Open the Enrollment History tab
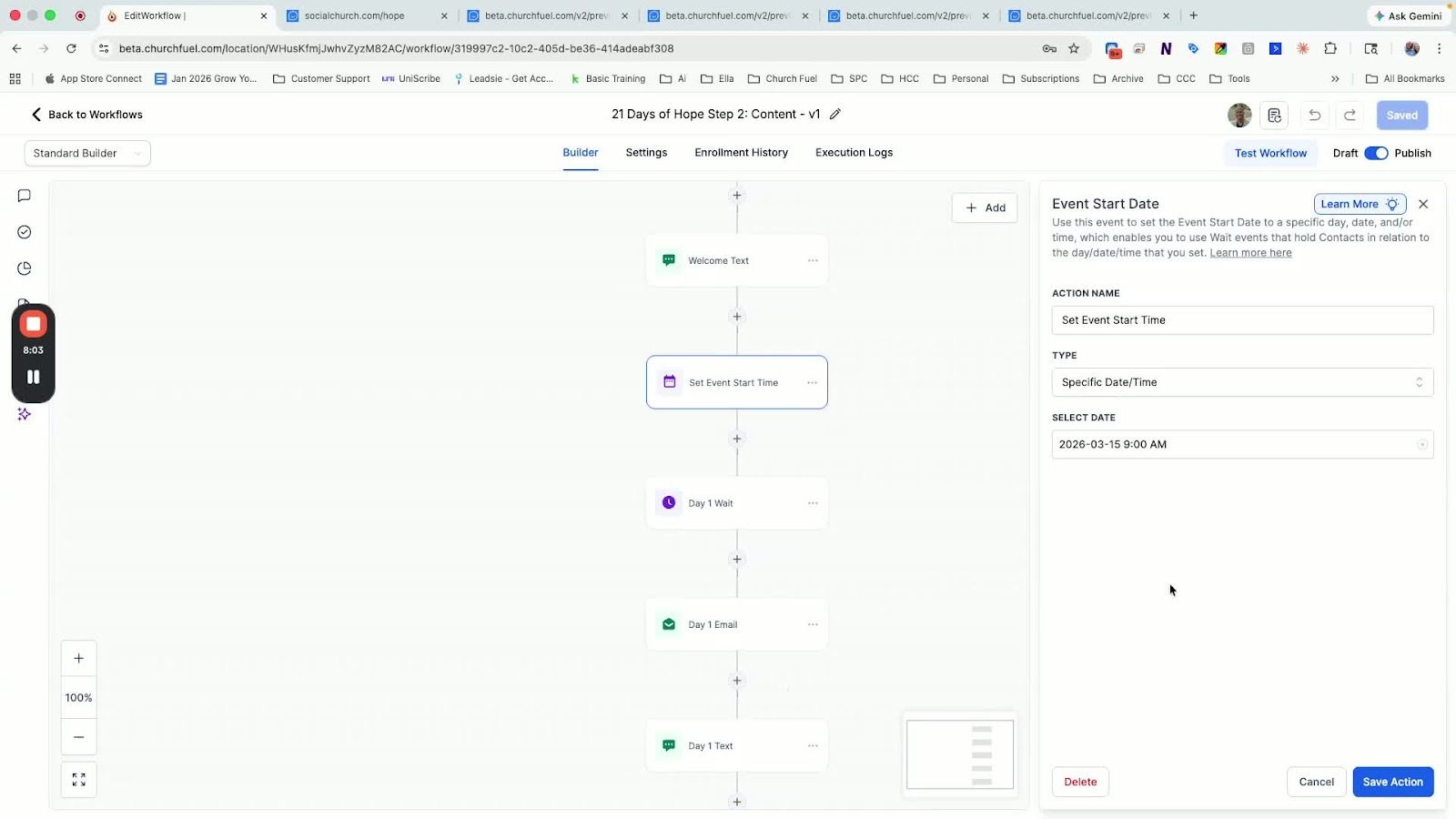Screen dimensions: 1456x819 coord(741,153)
